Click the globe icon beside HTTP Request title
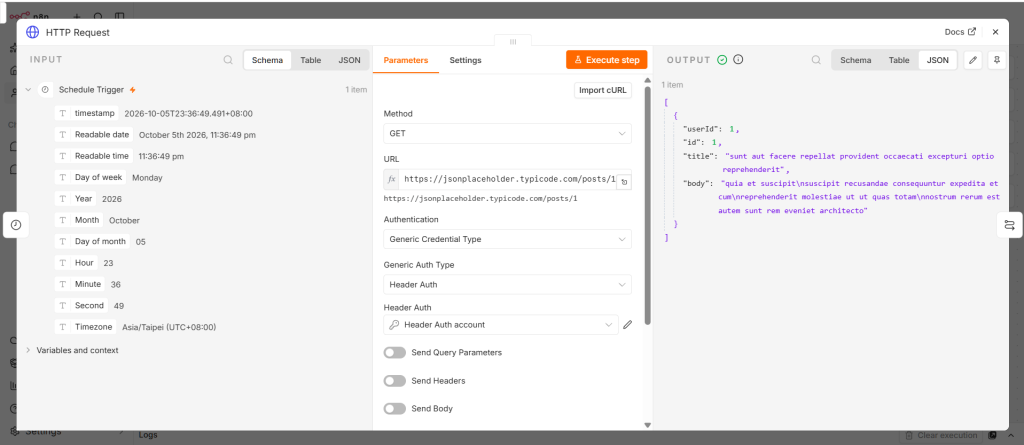Image resolution: width=1024 pixels, height=445 pixels. (x=32, y=32)
